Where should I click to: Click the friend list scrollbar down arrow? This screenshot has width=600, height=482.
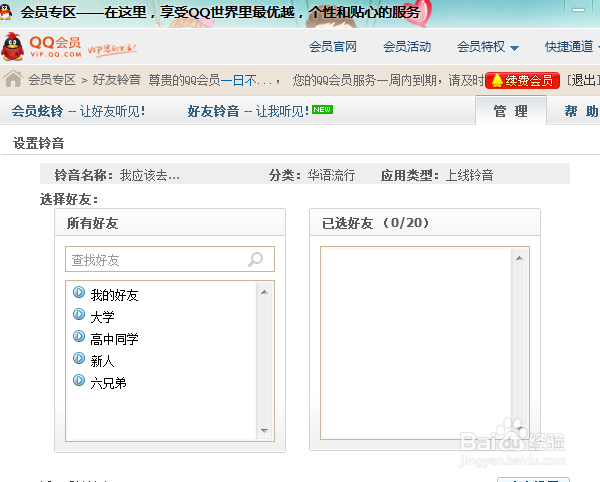point(264,431)
